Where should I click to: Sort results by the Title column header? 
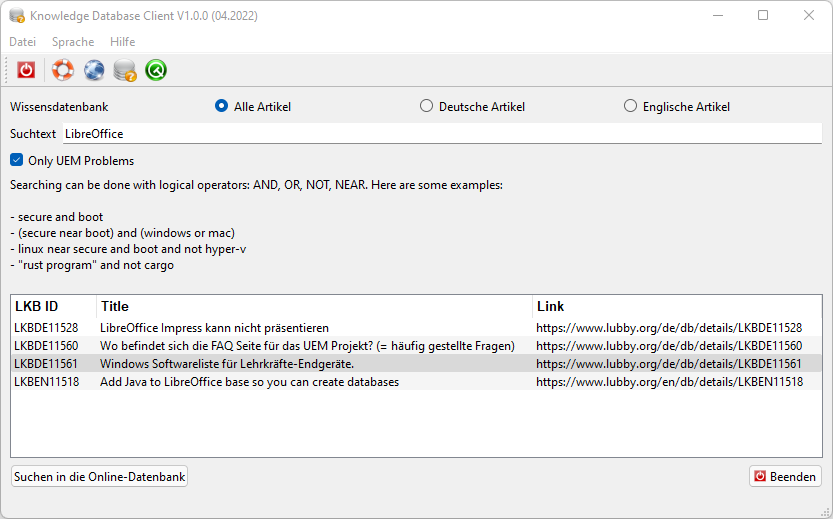pyautogui.click(x=314, y=307)
